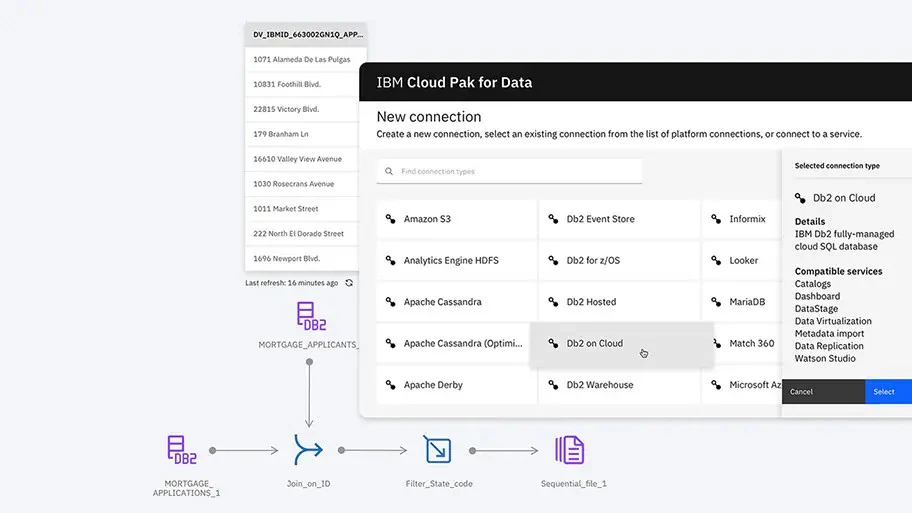
Task: Select the 16610 Valley View Avenue row
Action: click(x=302, y=159)
